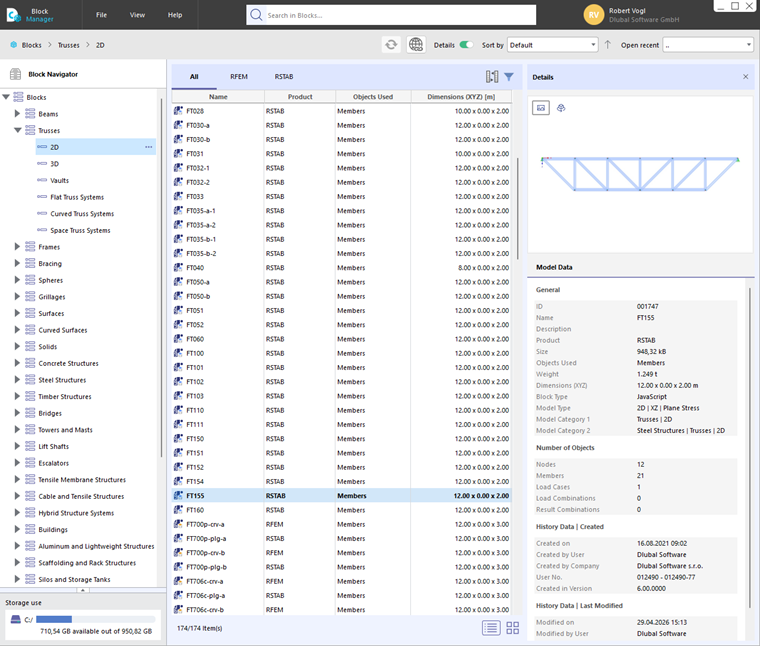Close the Details panel
Screen dimensions: 760x646
pyautogui.click(x=745, y=77)
